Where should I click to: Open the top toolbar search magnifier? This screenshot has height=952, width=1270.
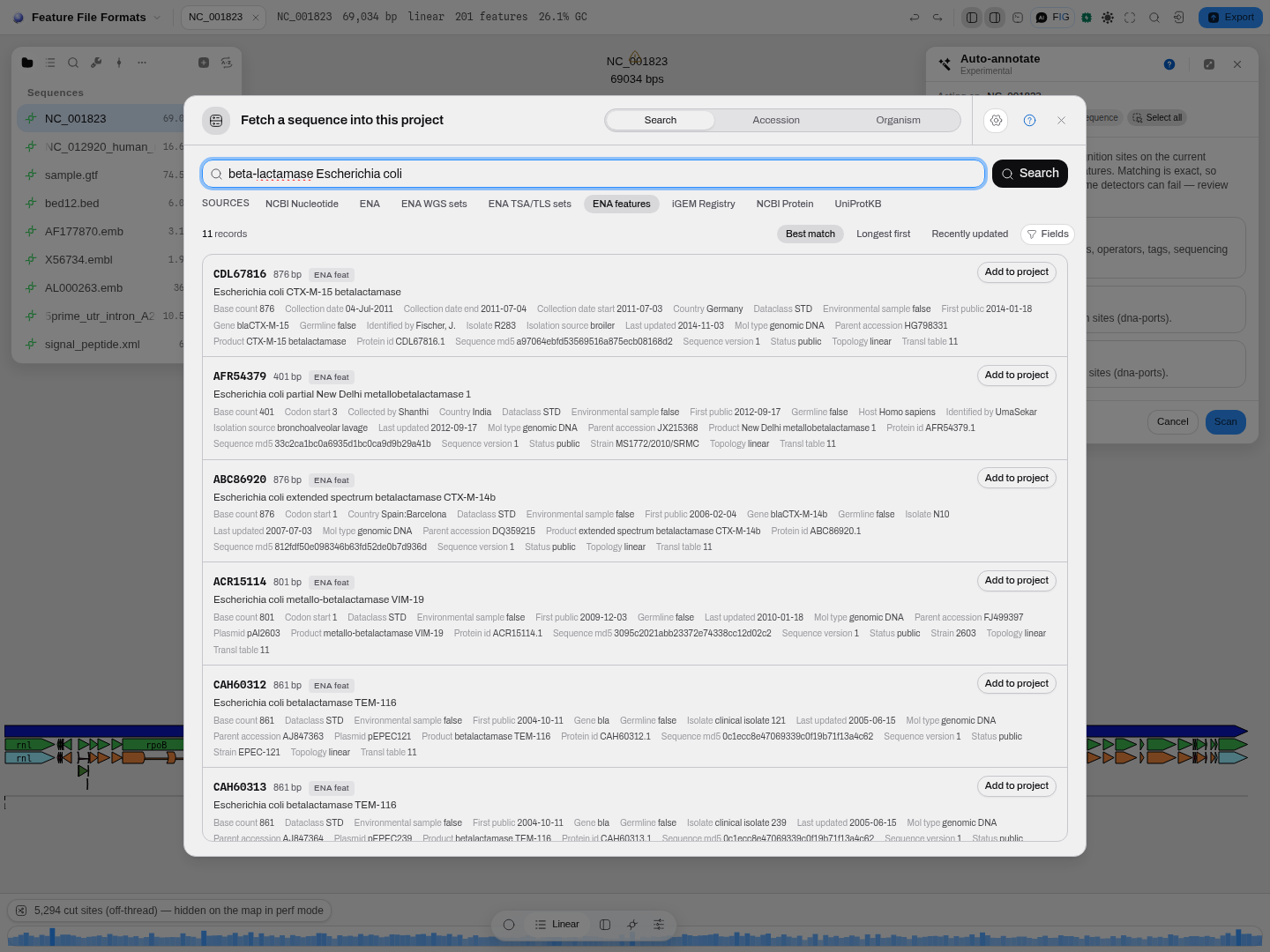click(1154, 17)
